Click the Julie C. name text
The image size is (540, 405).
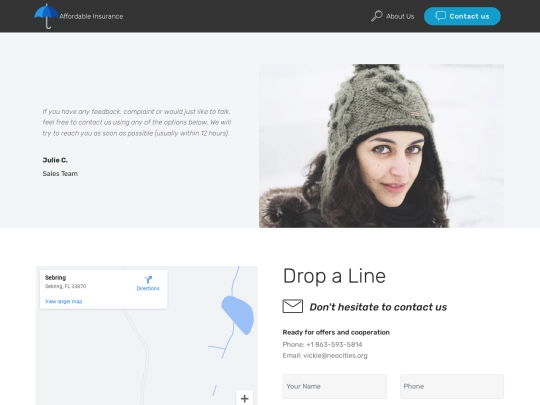(55, 160)
